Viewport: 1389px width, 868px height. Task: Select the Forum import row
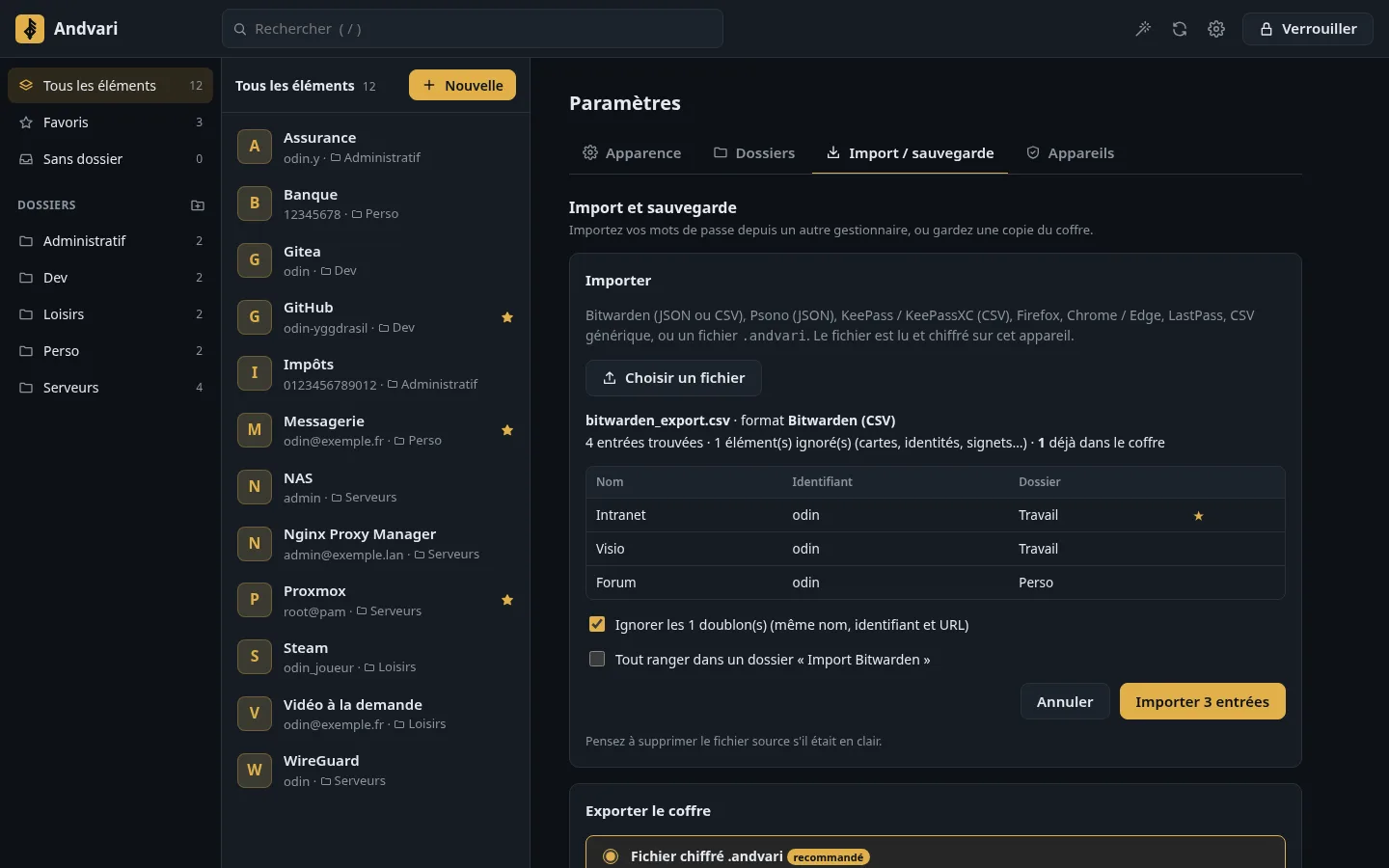coord(936,583)
